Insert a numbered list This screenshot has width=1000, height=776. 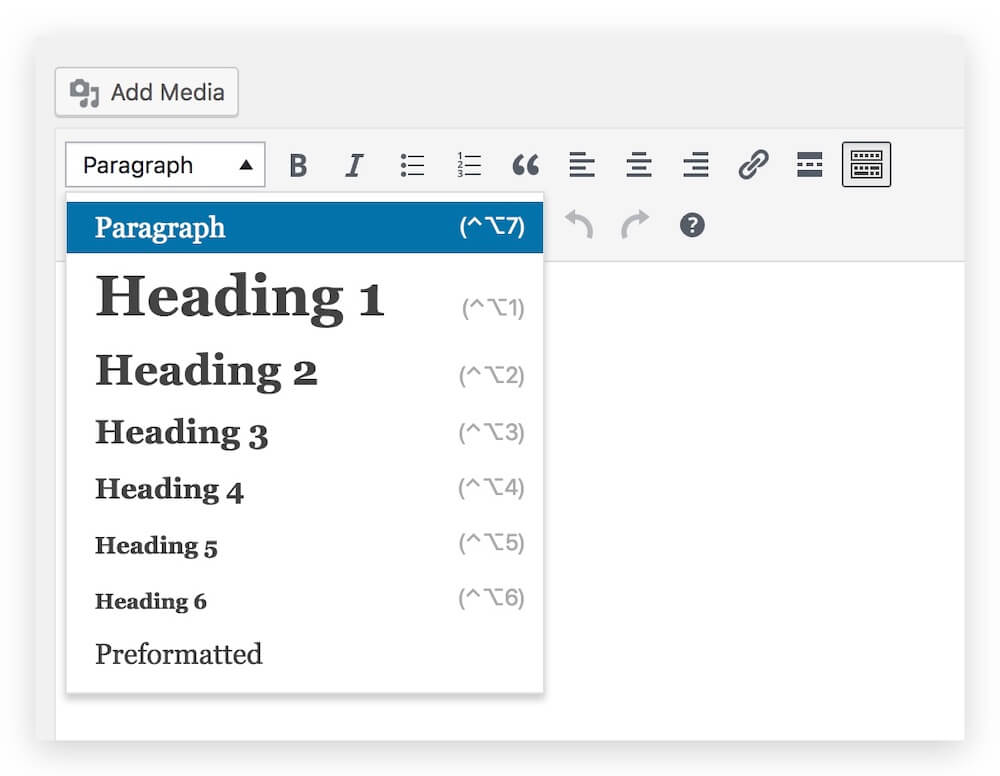pos(469,165)
